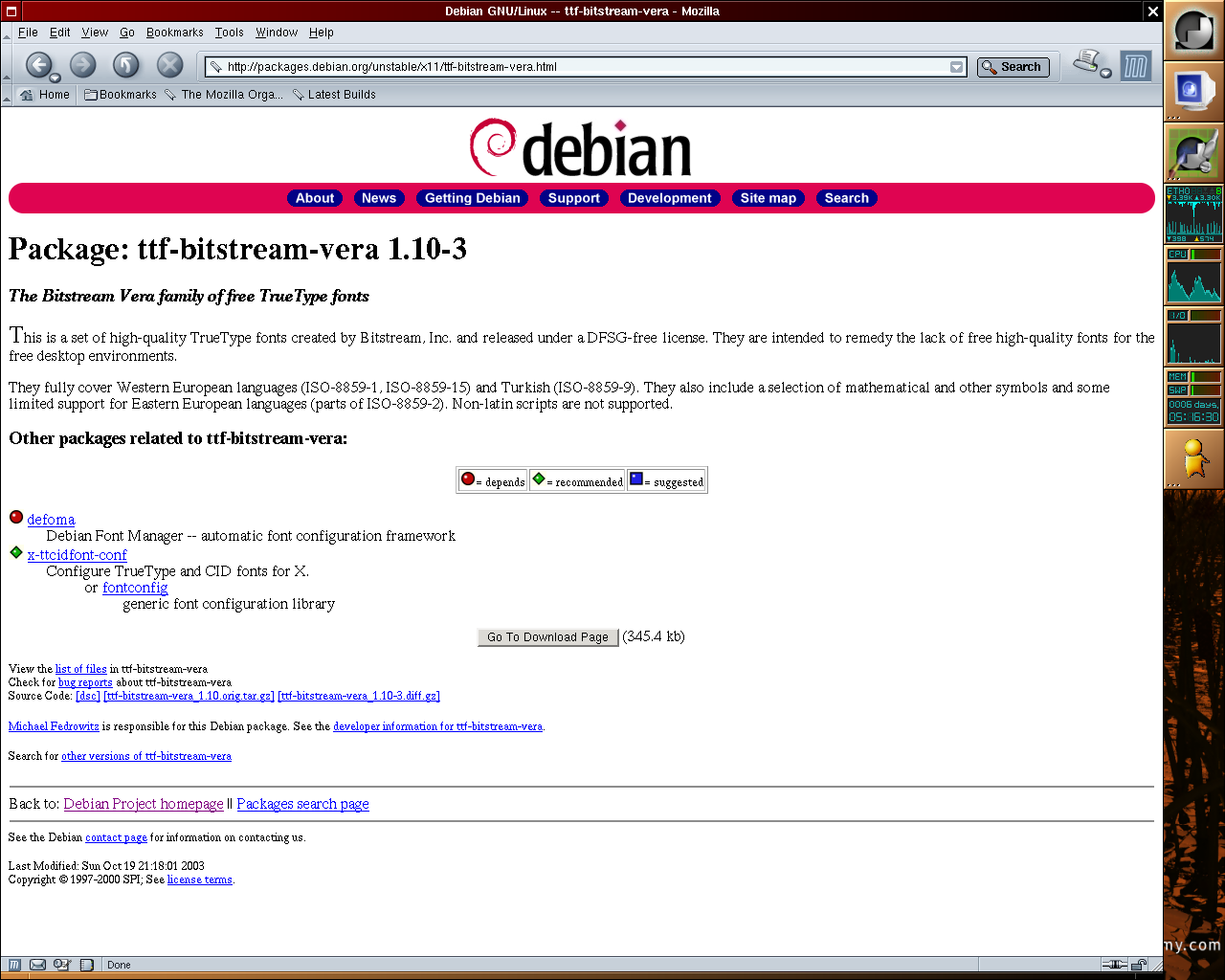This screenshot has width=1225, height=980.
Task: Open the Edit menu
Action: [x=60, y=33]
